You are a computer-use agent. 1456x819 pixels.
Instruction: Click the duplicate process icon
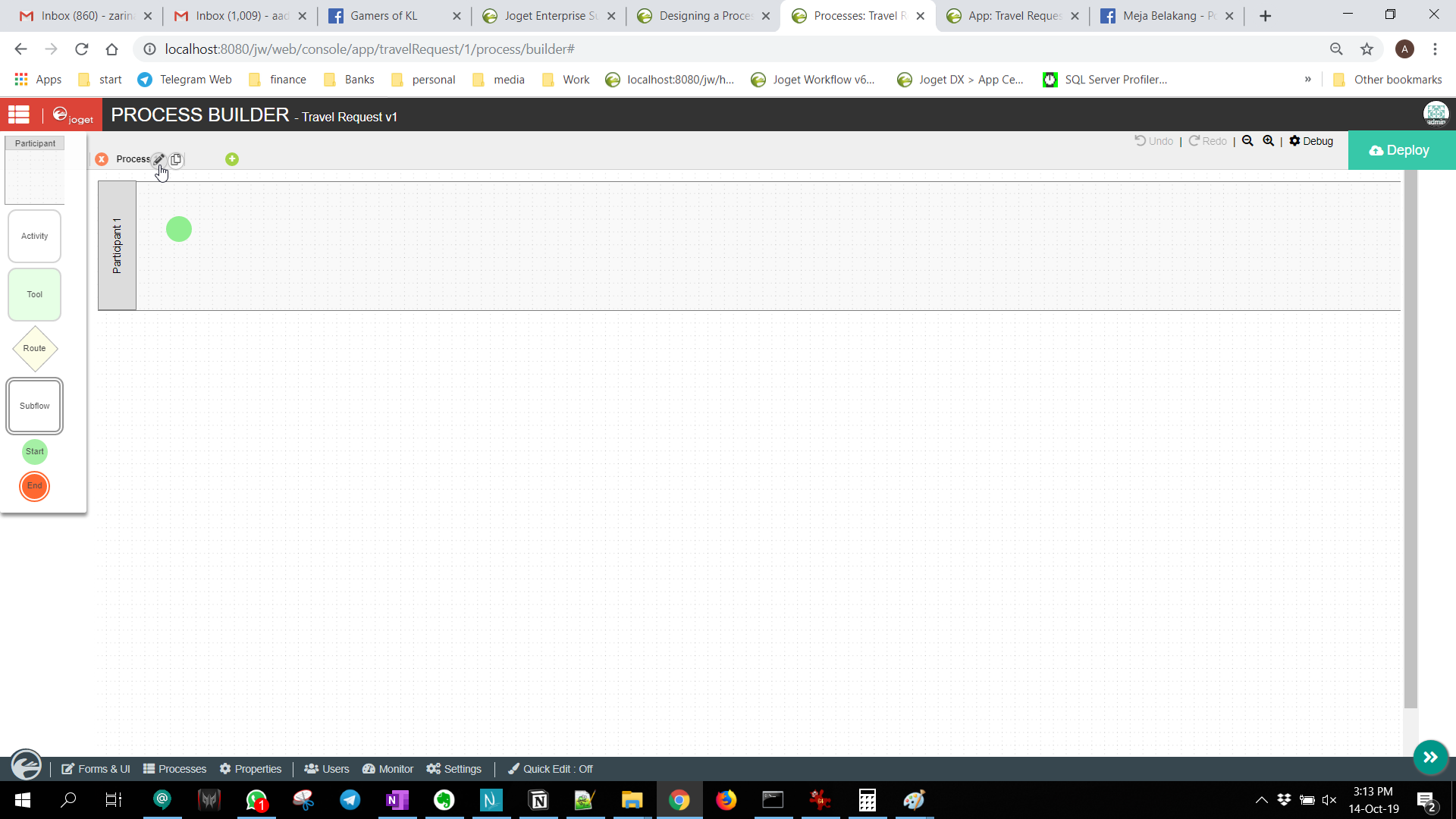click(x=176, y=159)
